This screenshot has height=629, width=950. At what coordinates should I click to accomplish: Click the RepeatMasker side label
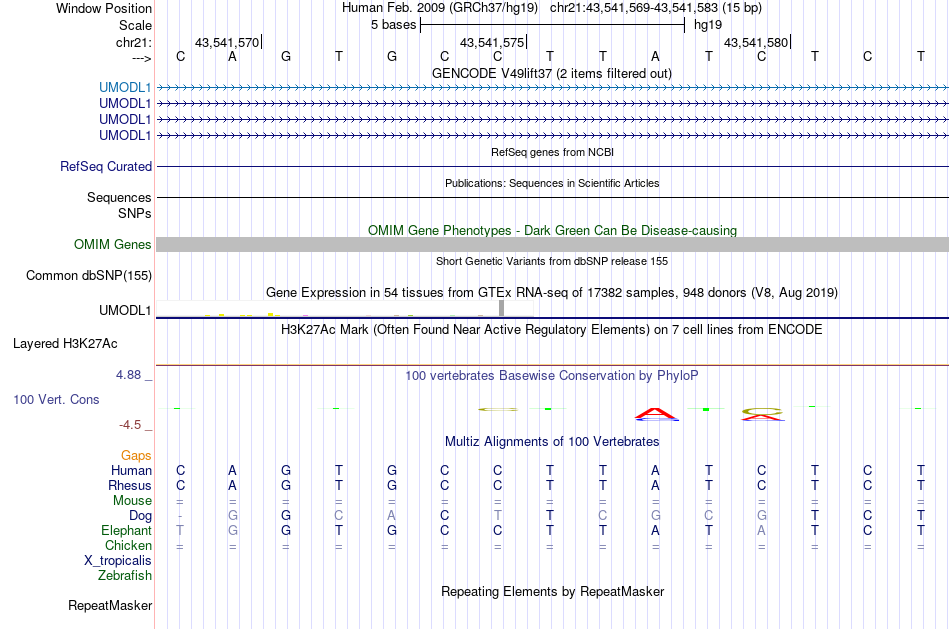tap(110, 605)
